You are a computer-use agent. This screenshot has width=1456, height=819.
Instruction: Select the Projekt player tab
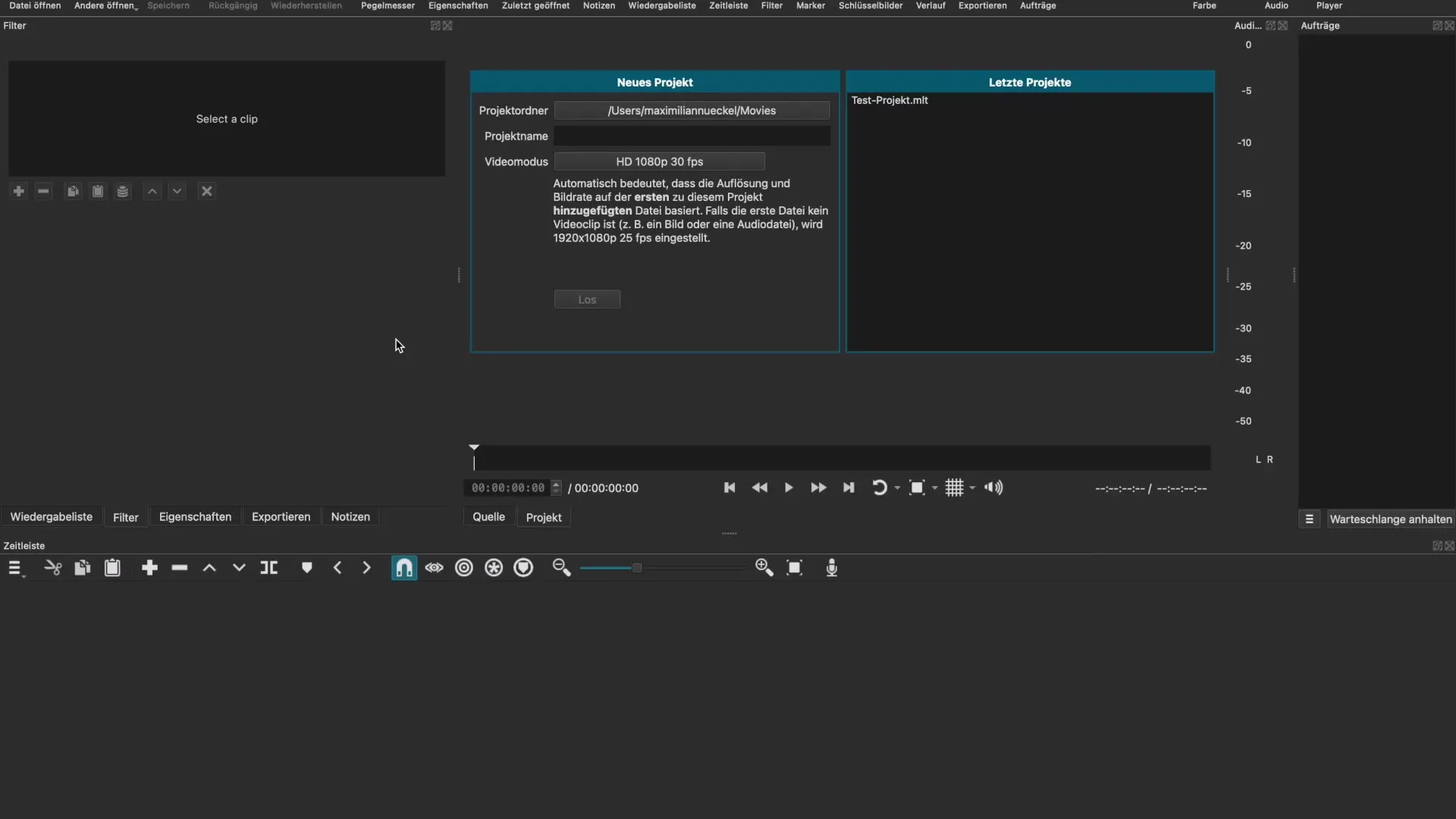coord(544,517)
